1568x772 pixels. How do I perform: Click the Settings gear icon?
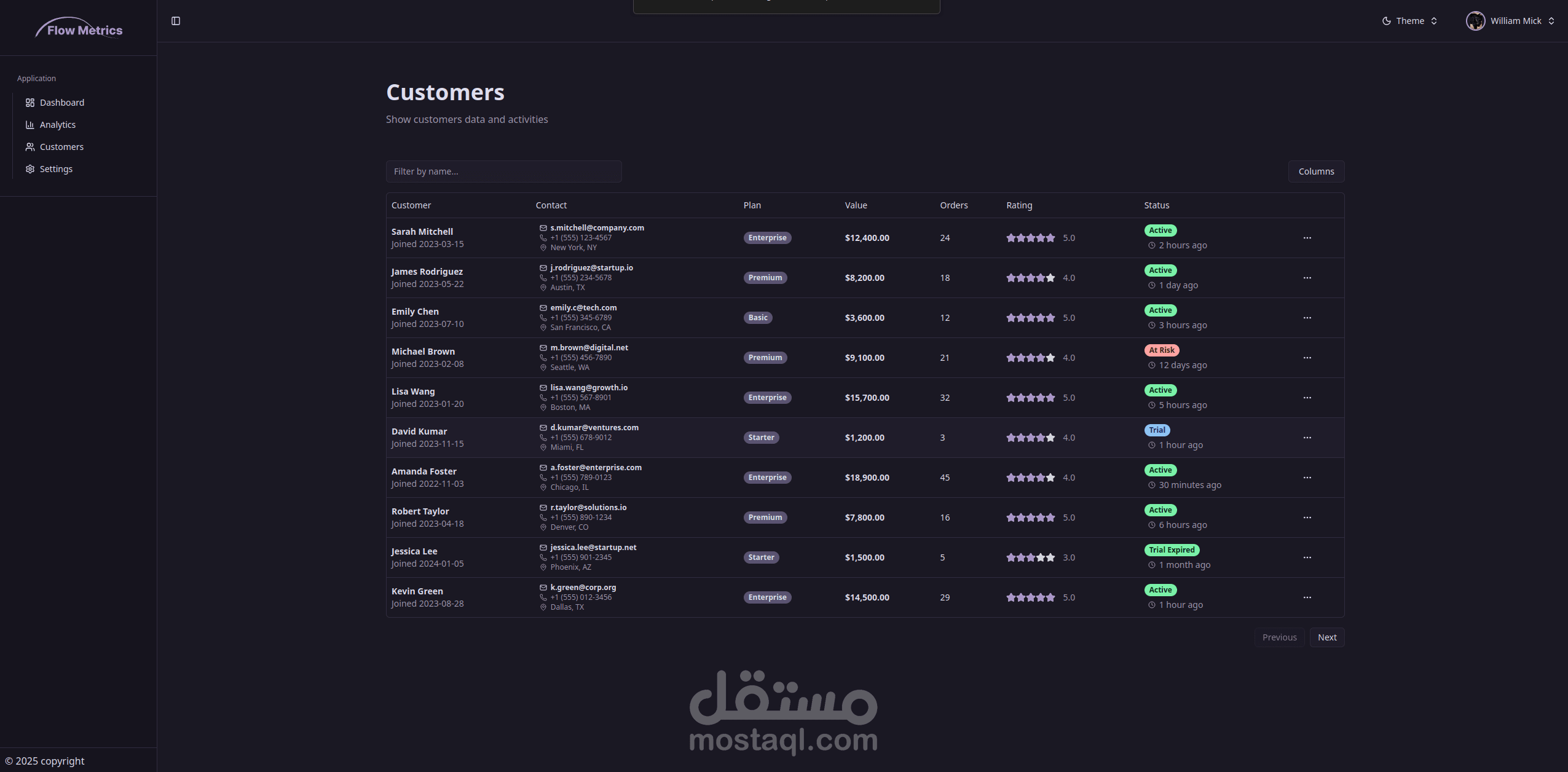tap(30, 169)
